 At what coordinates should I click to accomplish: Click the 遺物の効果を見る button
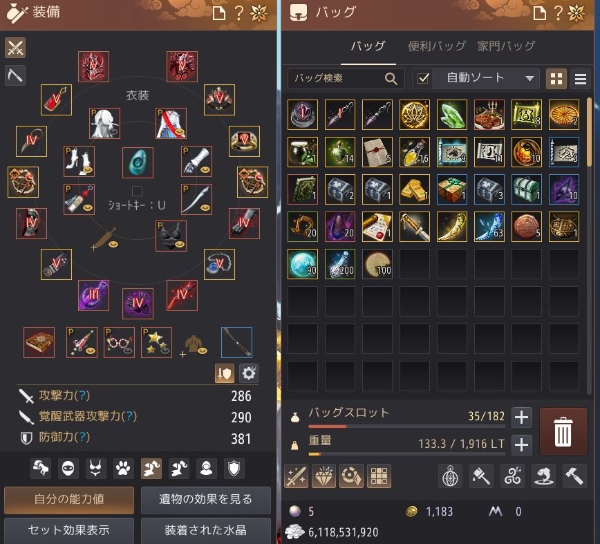206,499
